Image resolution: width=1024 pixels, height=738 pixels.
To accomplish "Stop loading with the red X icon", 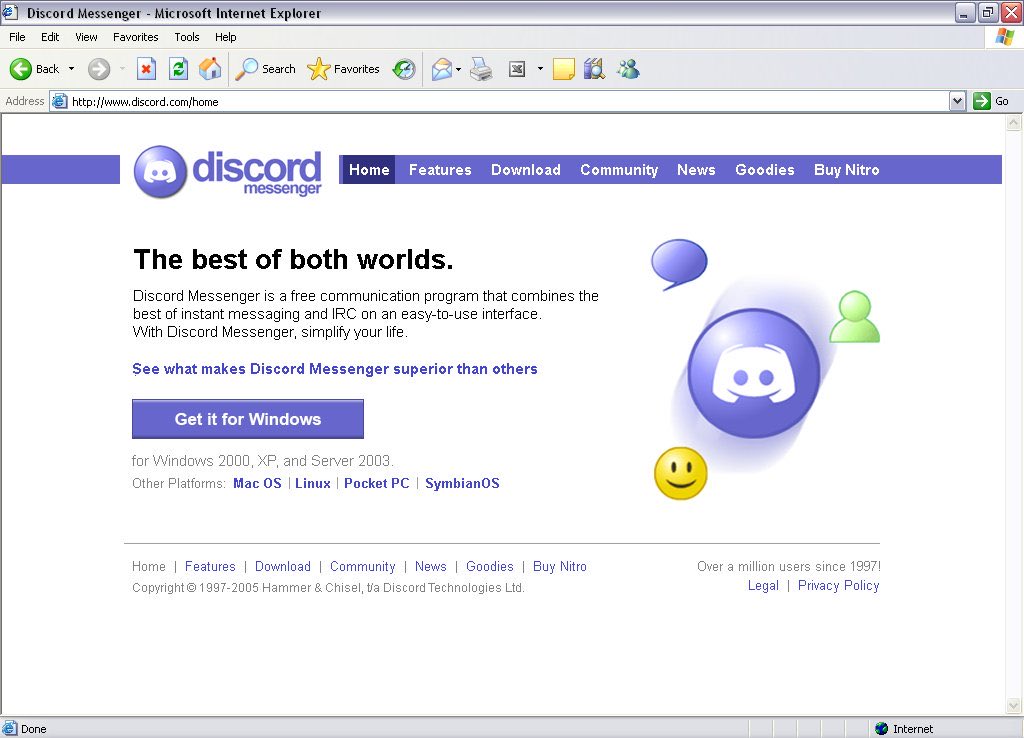I will pos(146,69).
